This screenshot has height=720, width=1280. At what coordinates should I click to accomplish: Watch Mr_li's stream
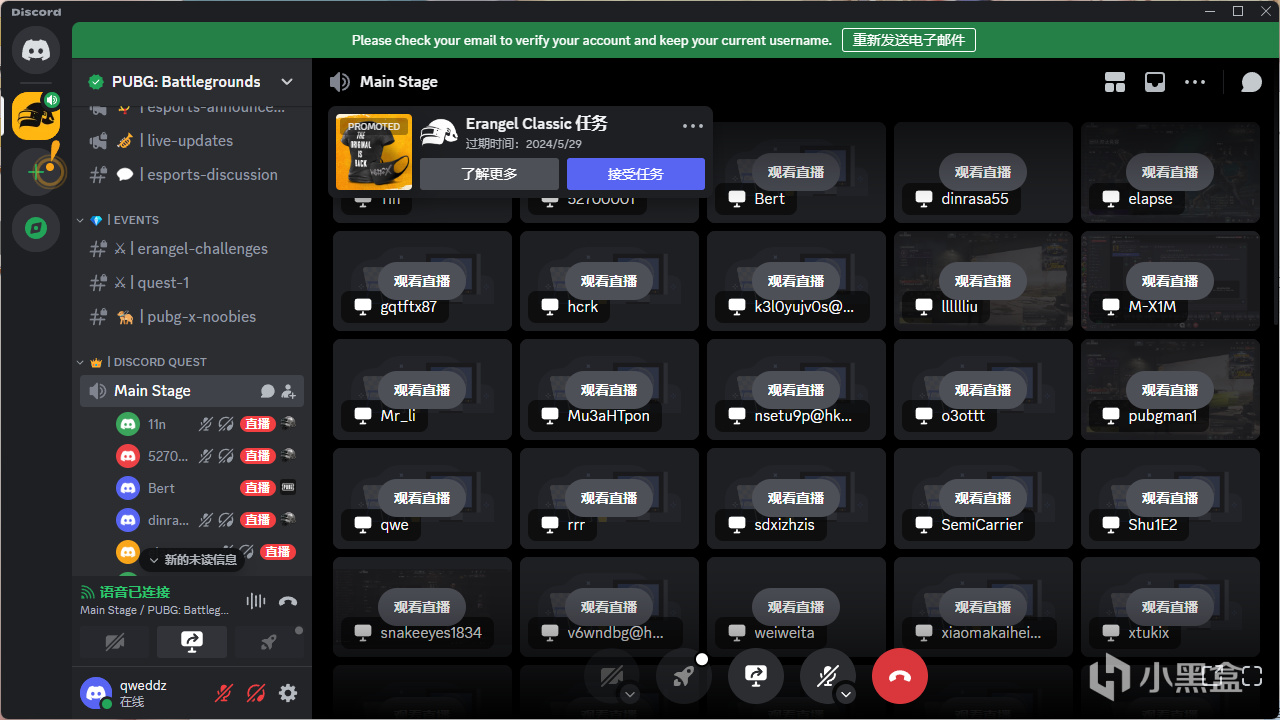tap(422, 390)
